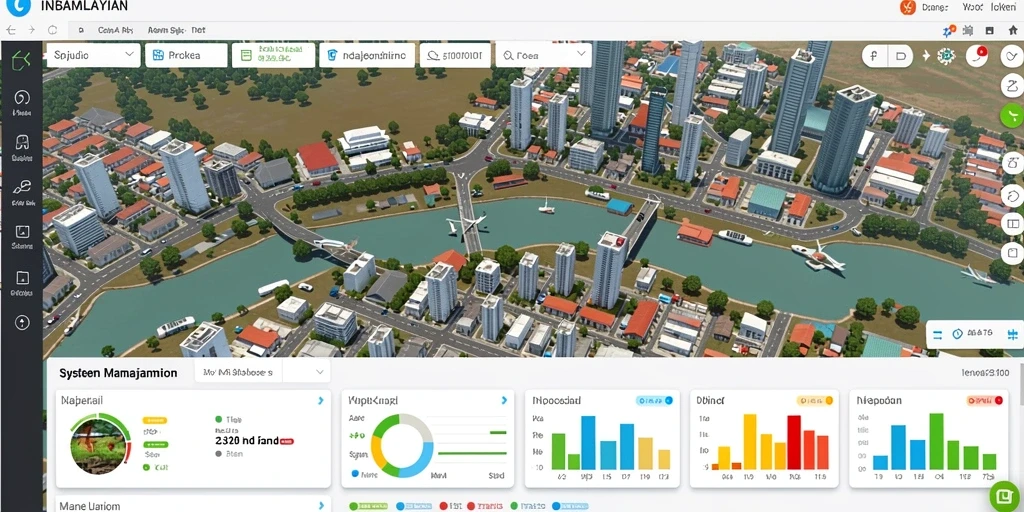Open the Spjudio dropdown
Viewport: 1024px width, 512px height.
pyautogui.click(x=93, y=56)
